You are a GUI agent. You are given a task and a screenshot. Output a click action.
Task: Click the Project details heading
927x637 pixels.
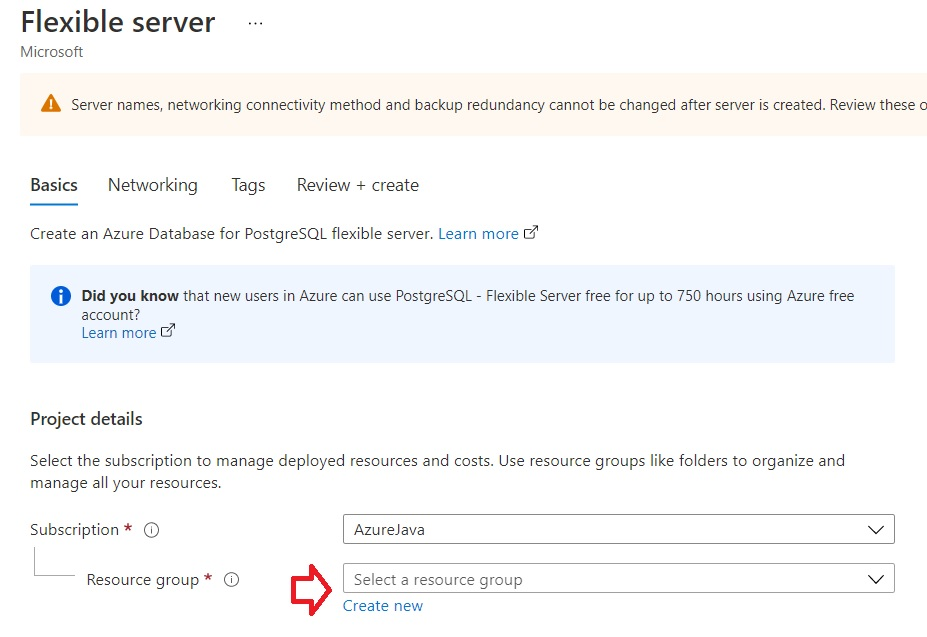(x=86, y=419)
